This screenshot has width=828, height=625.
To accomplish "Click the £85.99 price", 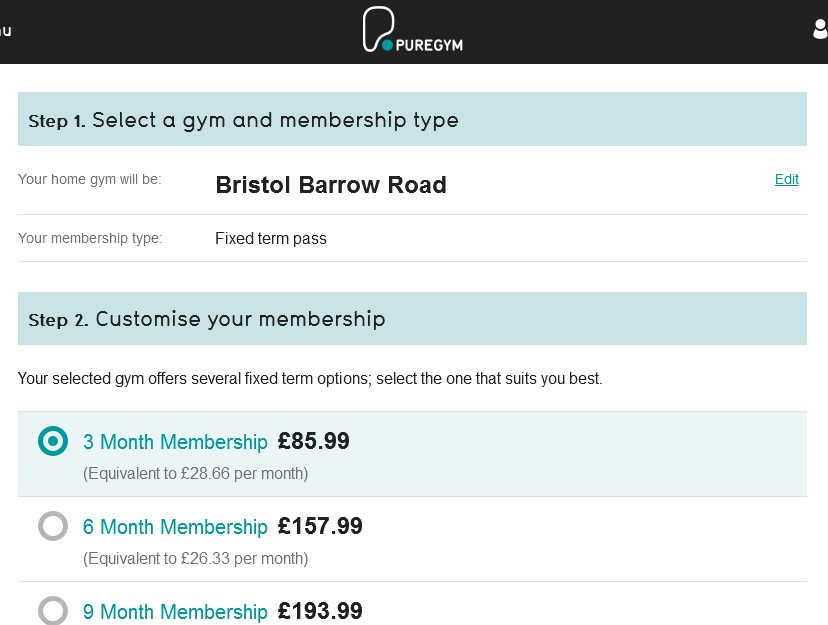I will coord(313,441).
